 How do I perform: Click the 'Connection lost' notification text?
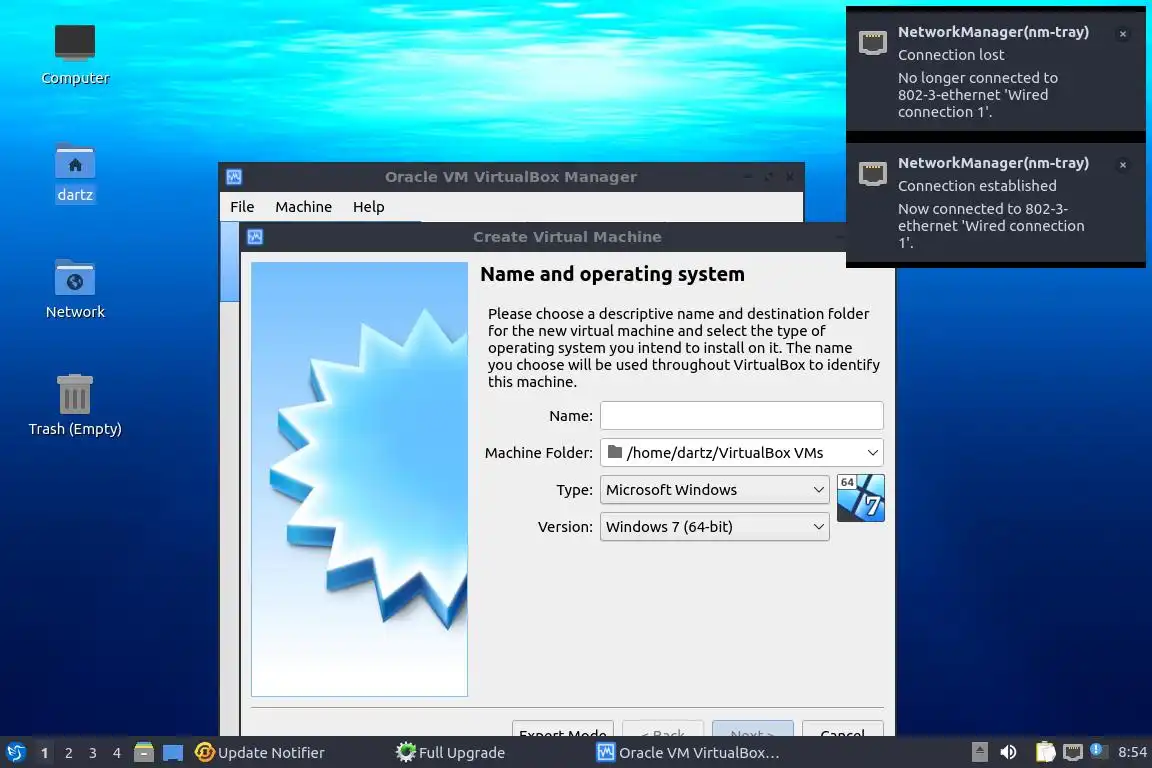tap(951, 54)
